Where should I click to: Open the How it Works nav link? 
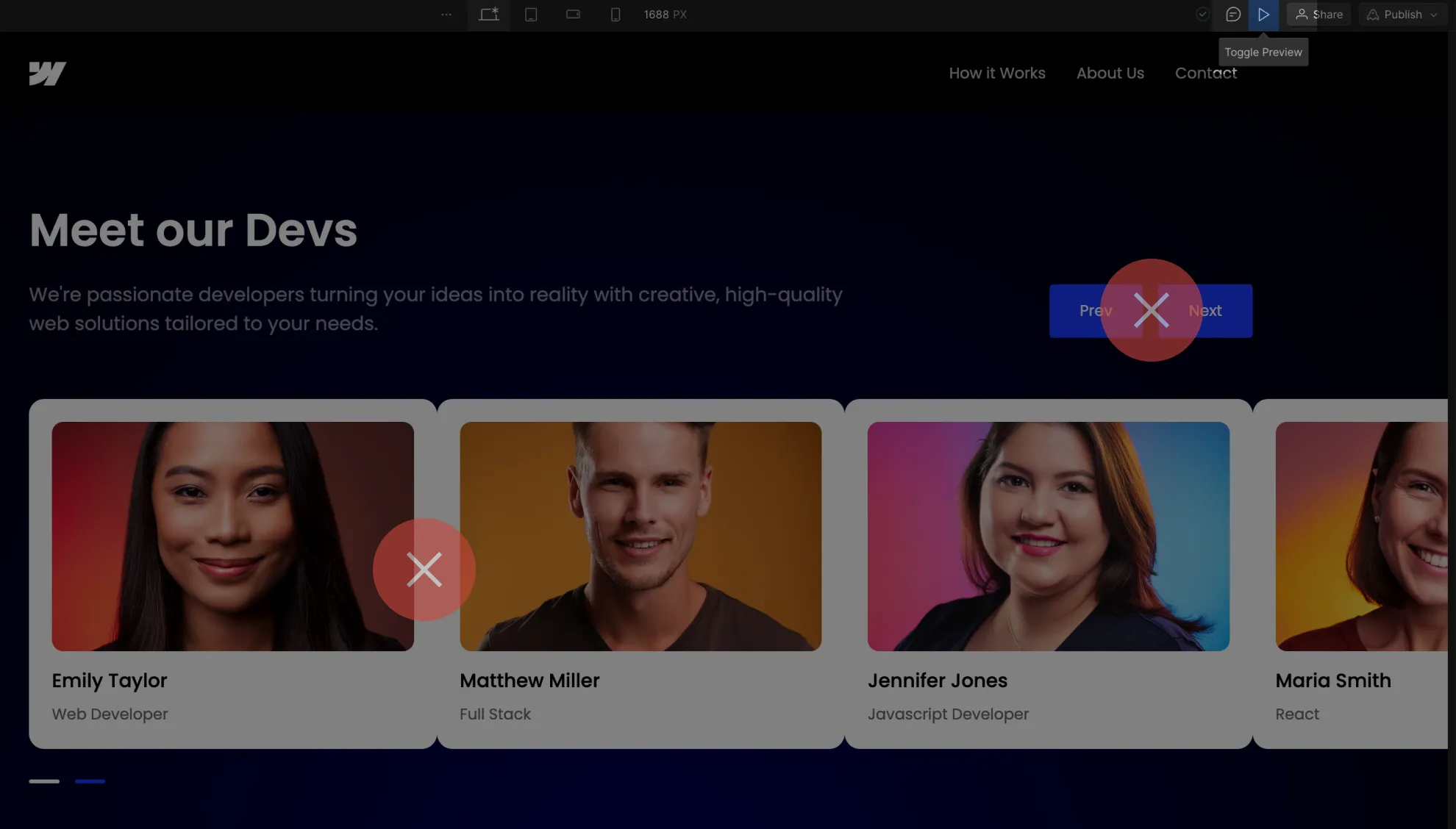[997, 73]
